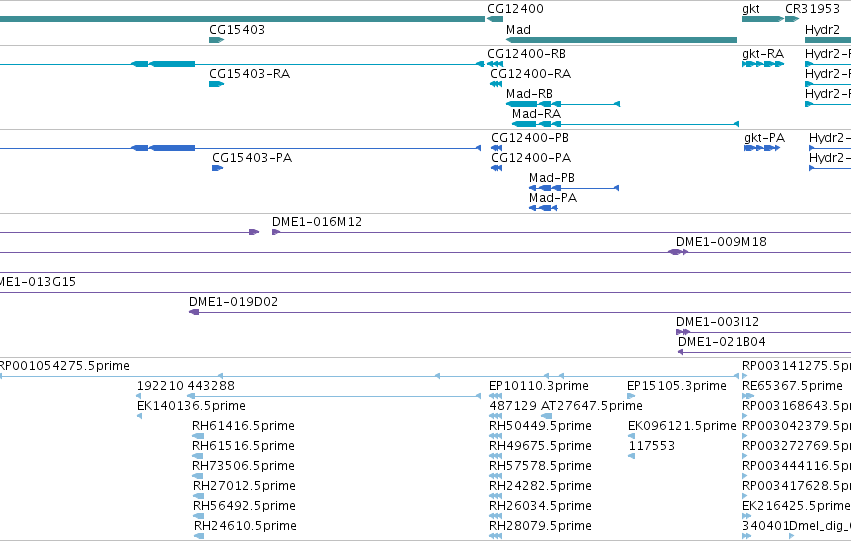Click EST starting with RP003417628

click(x=796, y=487)
